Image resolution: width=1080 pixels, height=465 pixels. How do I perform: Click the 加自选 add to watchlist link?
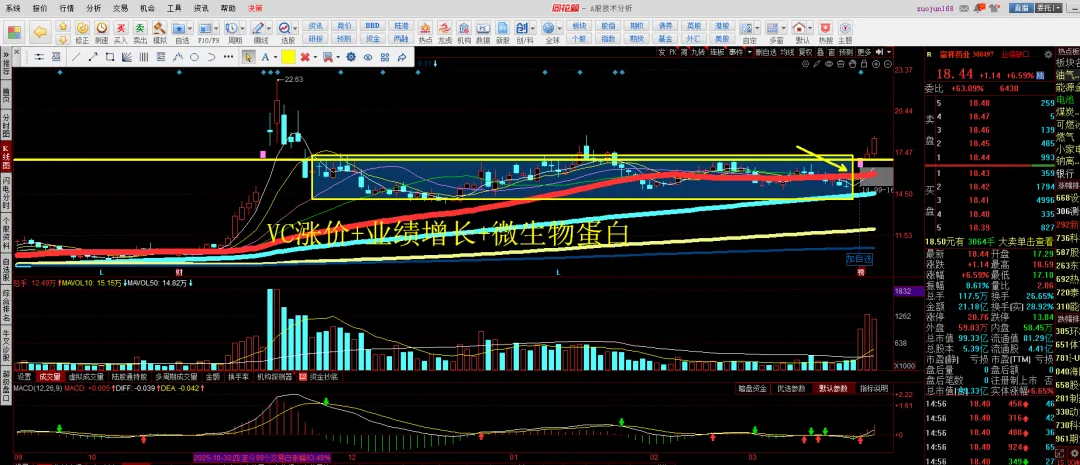click(860, 259)
